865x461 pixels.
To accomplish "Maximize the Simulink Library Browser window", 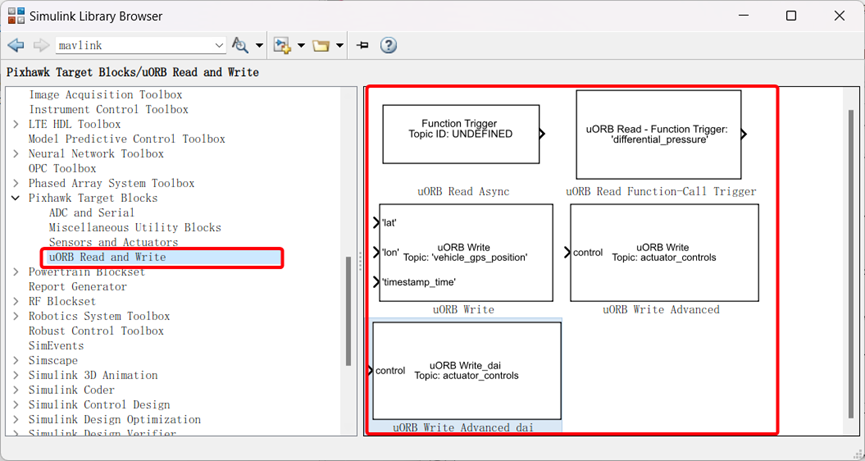I will point(791,16).
